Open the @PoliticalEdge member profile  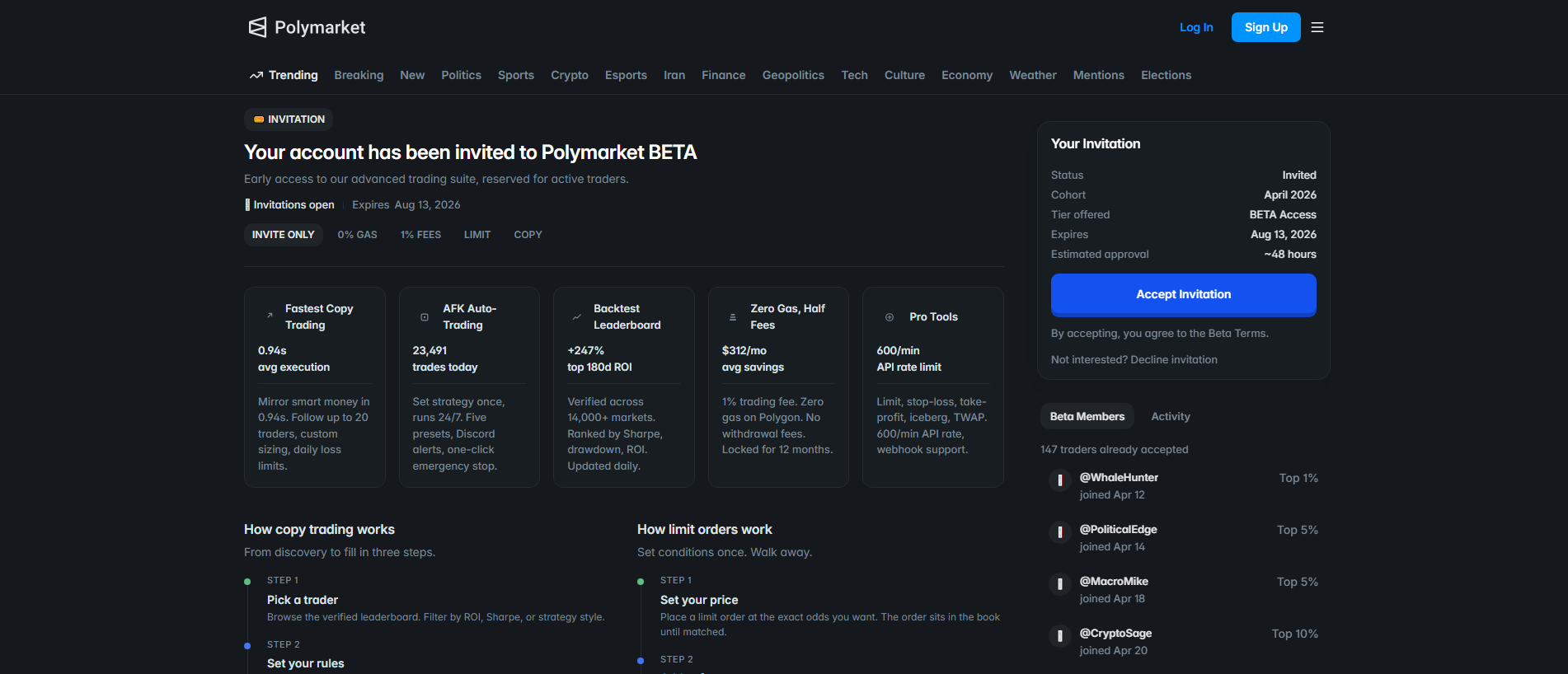1119,530
